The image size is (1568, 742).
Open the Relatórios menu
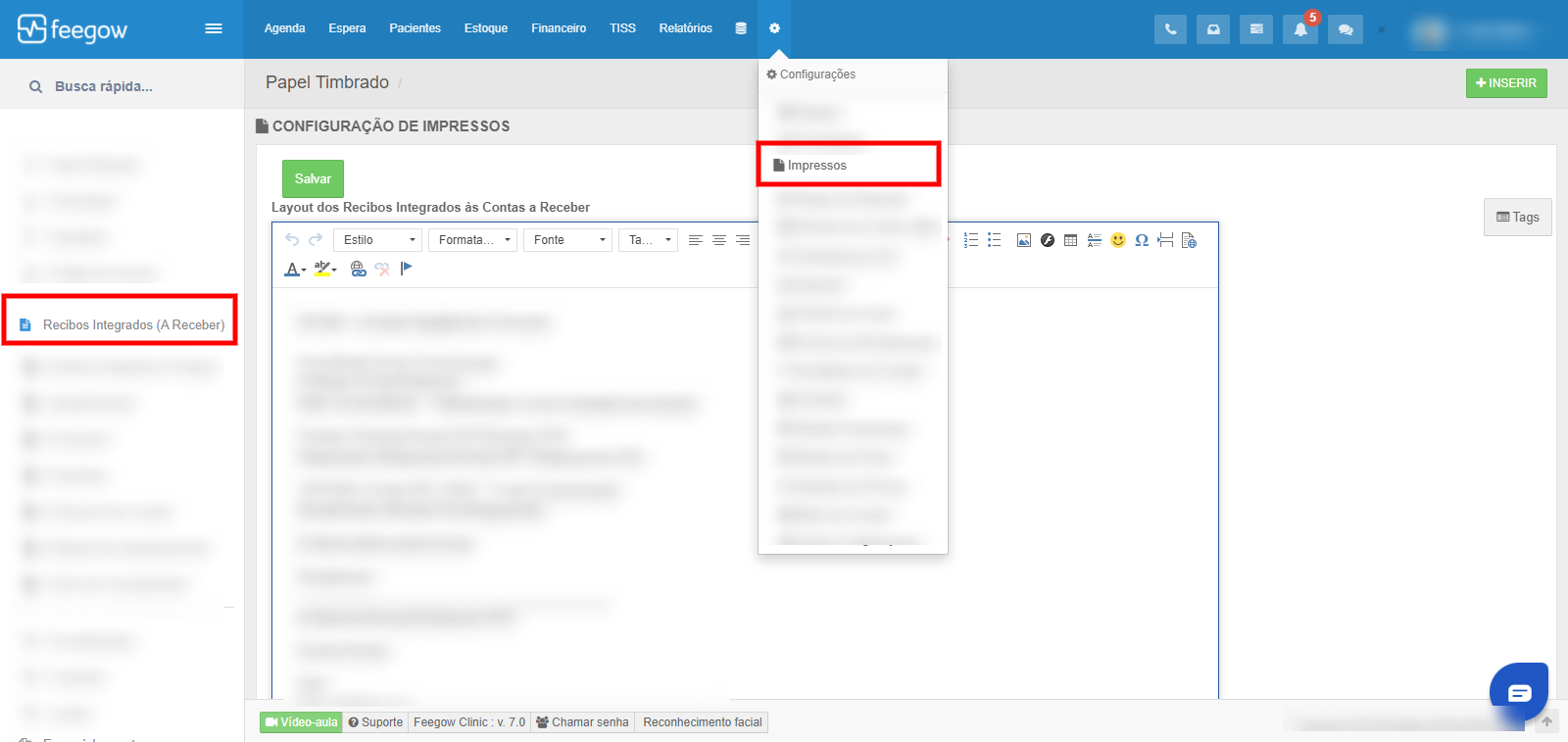[685, 28]
